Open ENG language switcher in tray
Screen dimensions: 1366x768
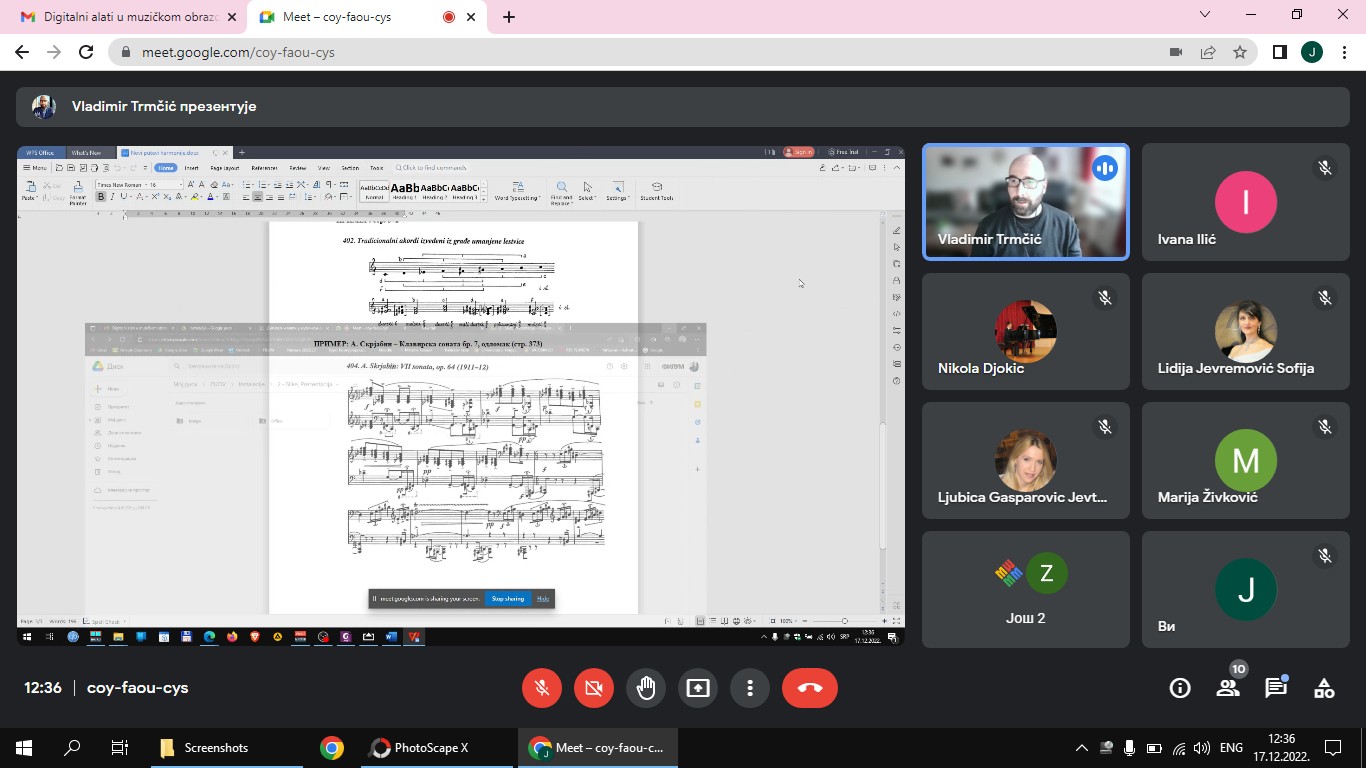tap(1232, 747)
